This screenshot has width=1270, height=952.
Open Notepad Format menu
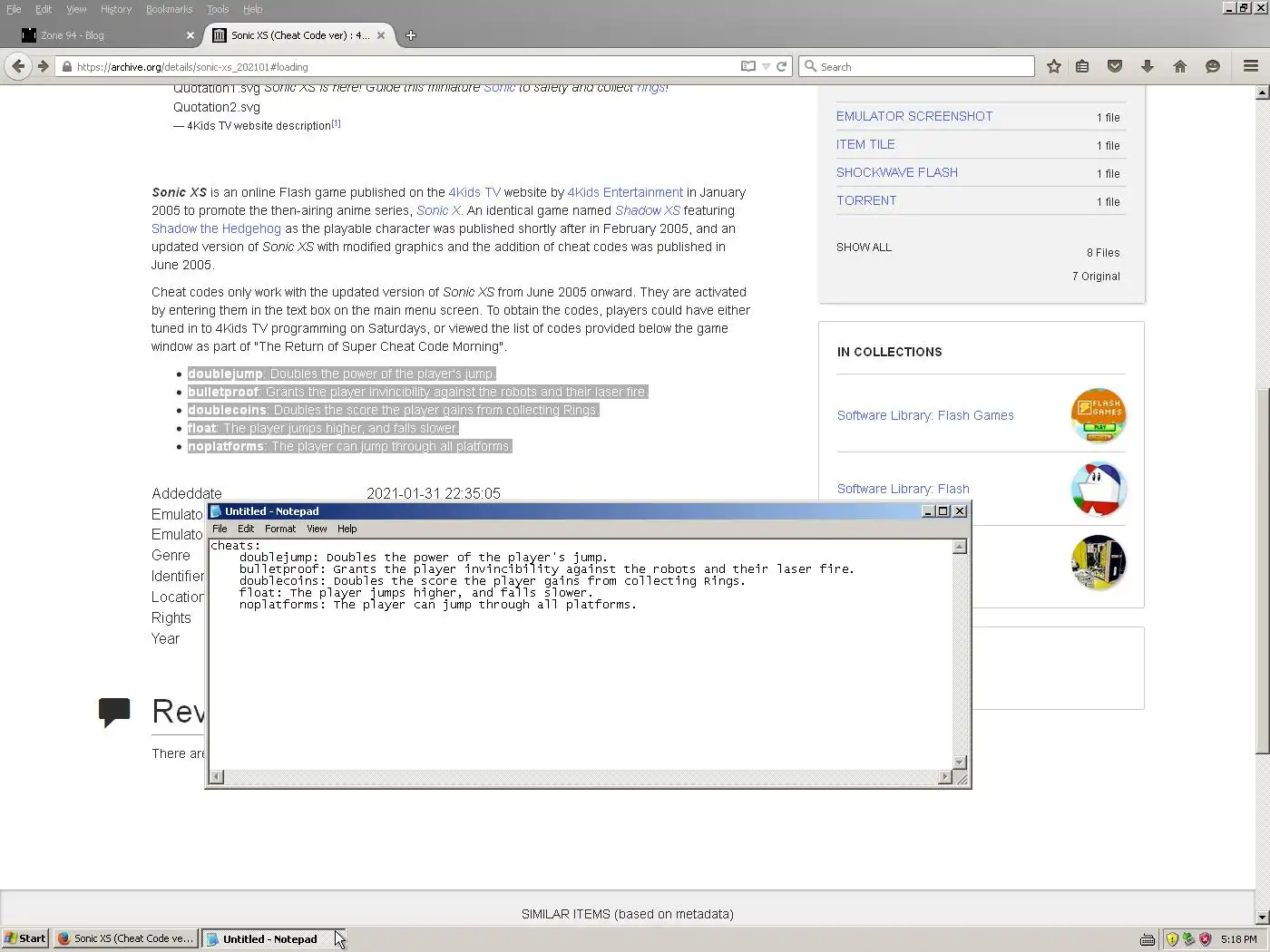coord(280,529)
